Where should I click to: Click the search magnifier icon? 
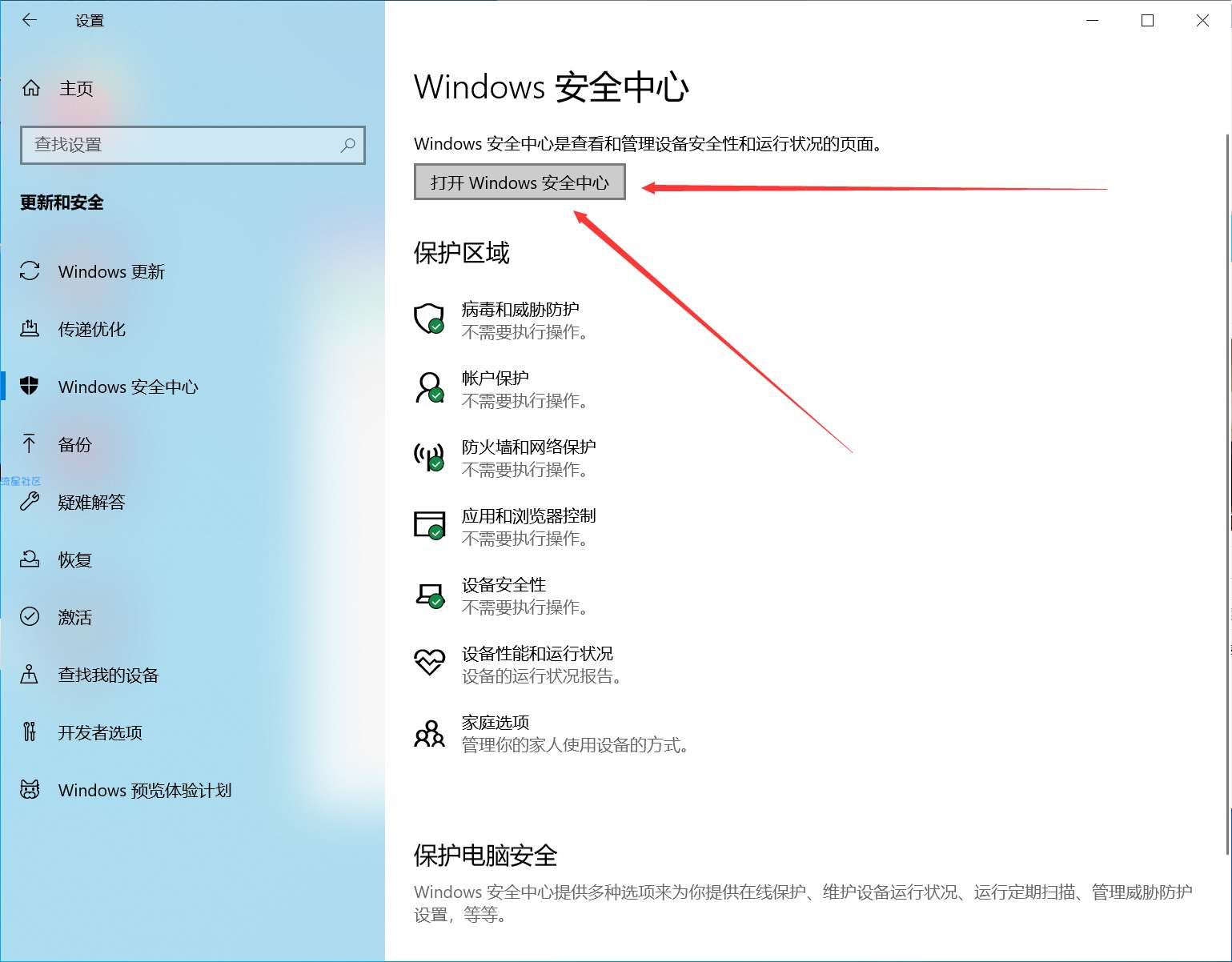point(347,145)
